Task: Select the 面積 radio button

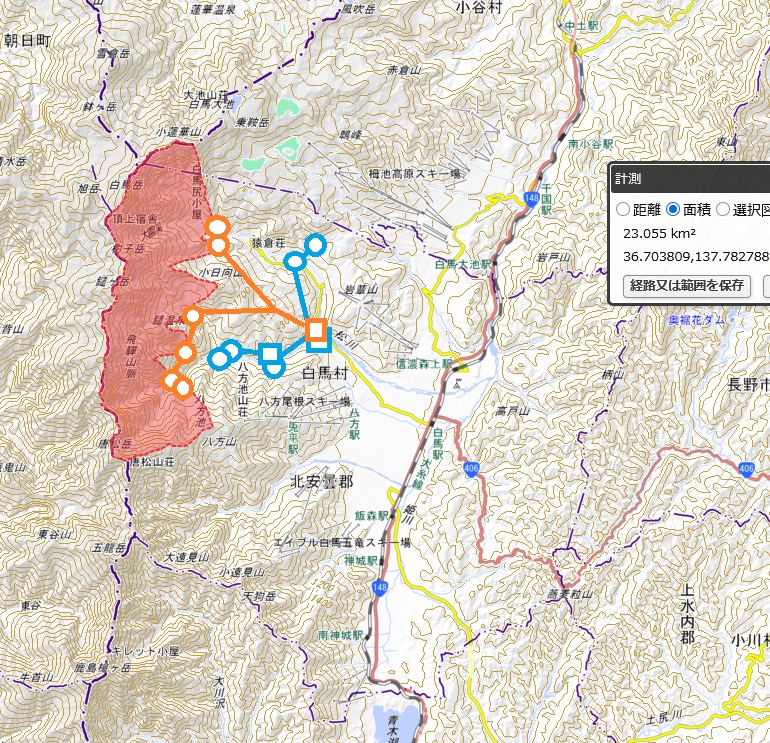Action: pos(673,210)
